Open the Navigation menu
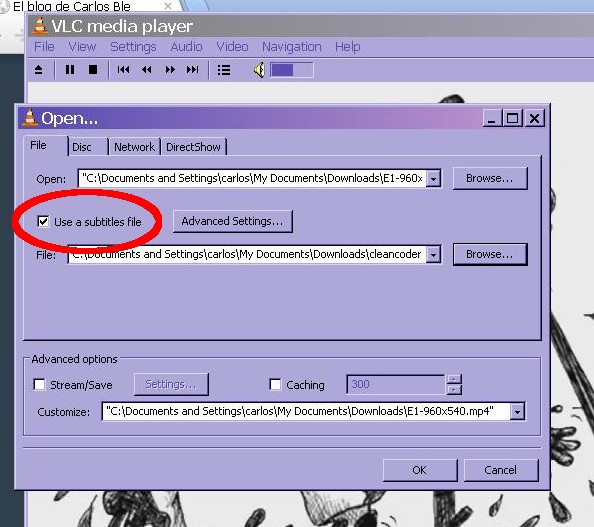This screenshot has height=527, width=594. pos(292,47)
